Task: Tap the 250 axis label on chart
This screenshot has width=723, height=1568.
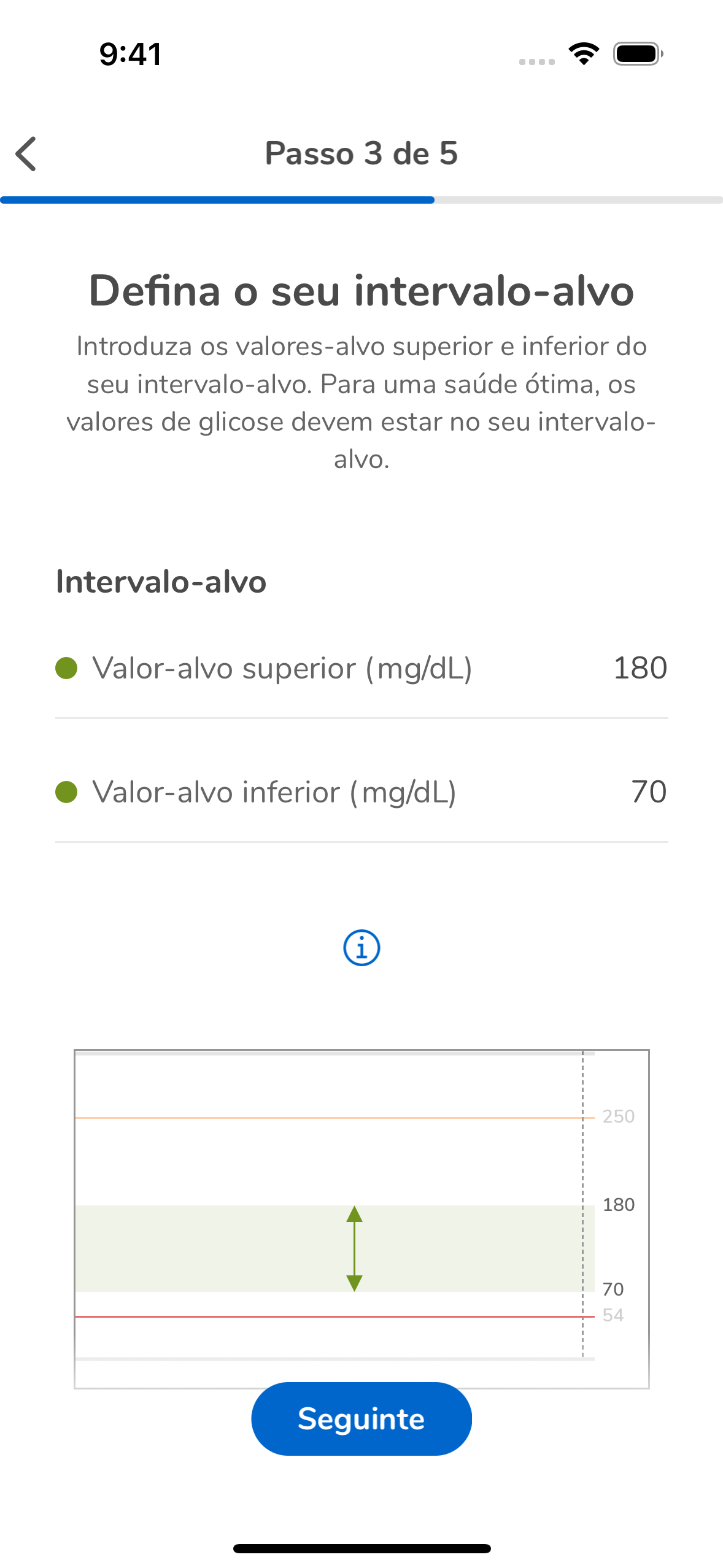Action: 618,1116
